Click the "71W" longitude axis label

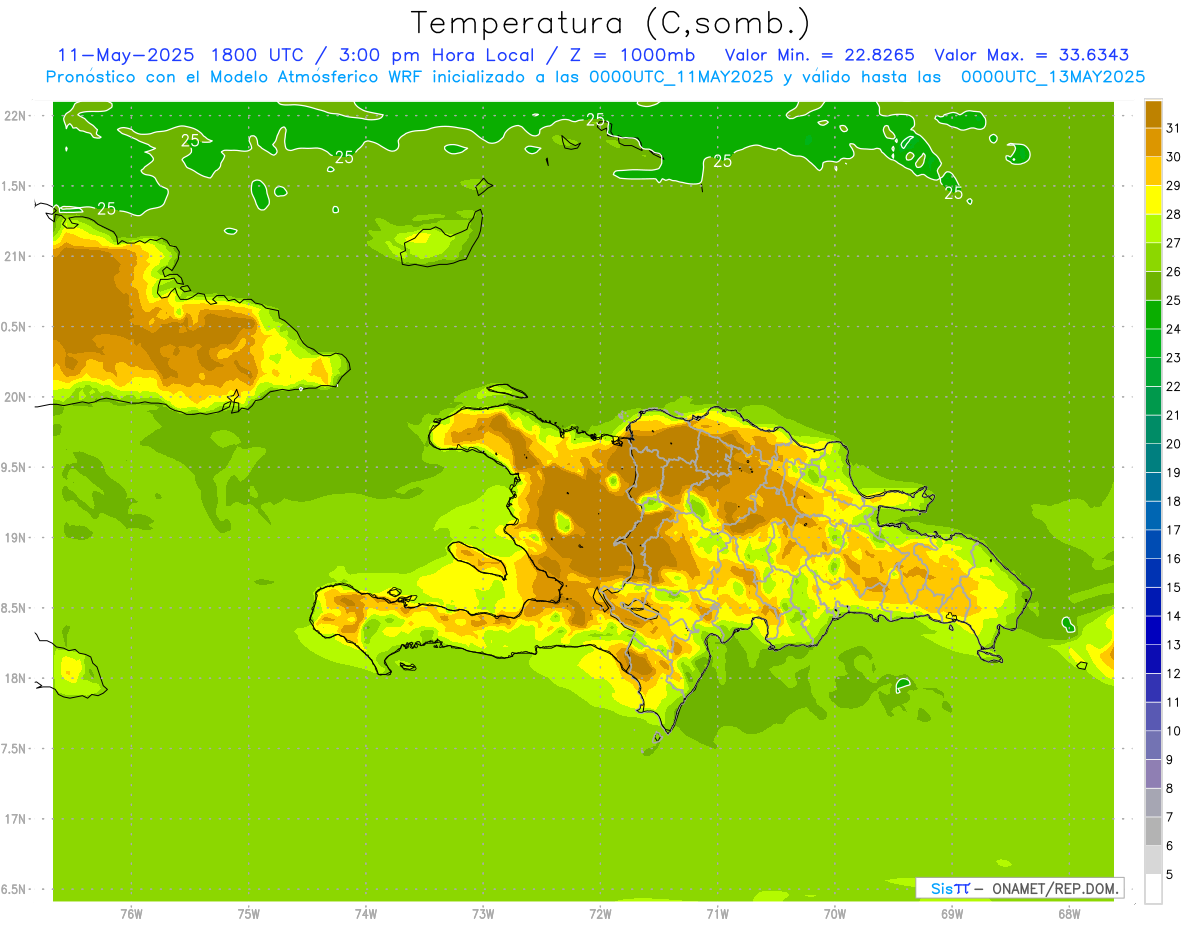tap(717, 914)
